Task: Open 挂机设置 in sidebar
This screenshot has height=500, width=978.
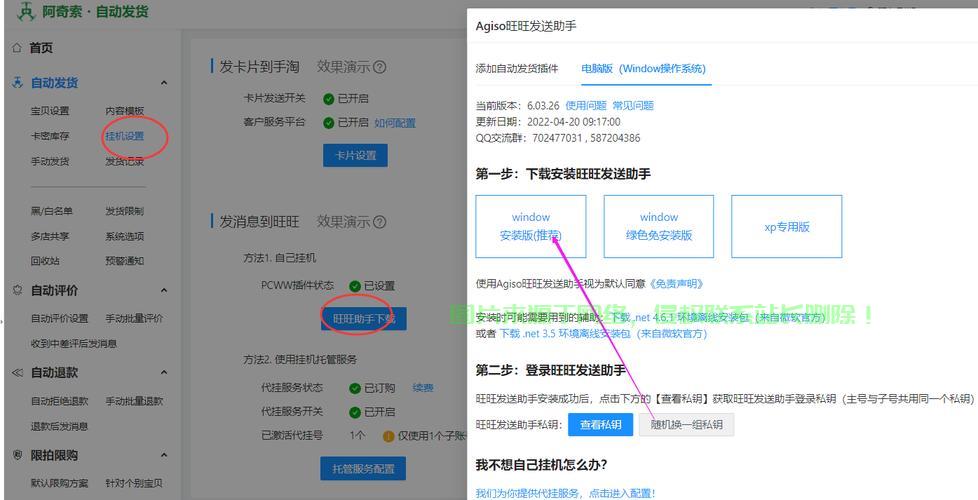Action: 124,136
